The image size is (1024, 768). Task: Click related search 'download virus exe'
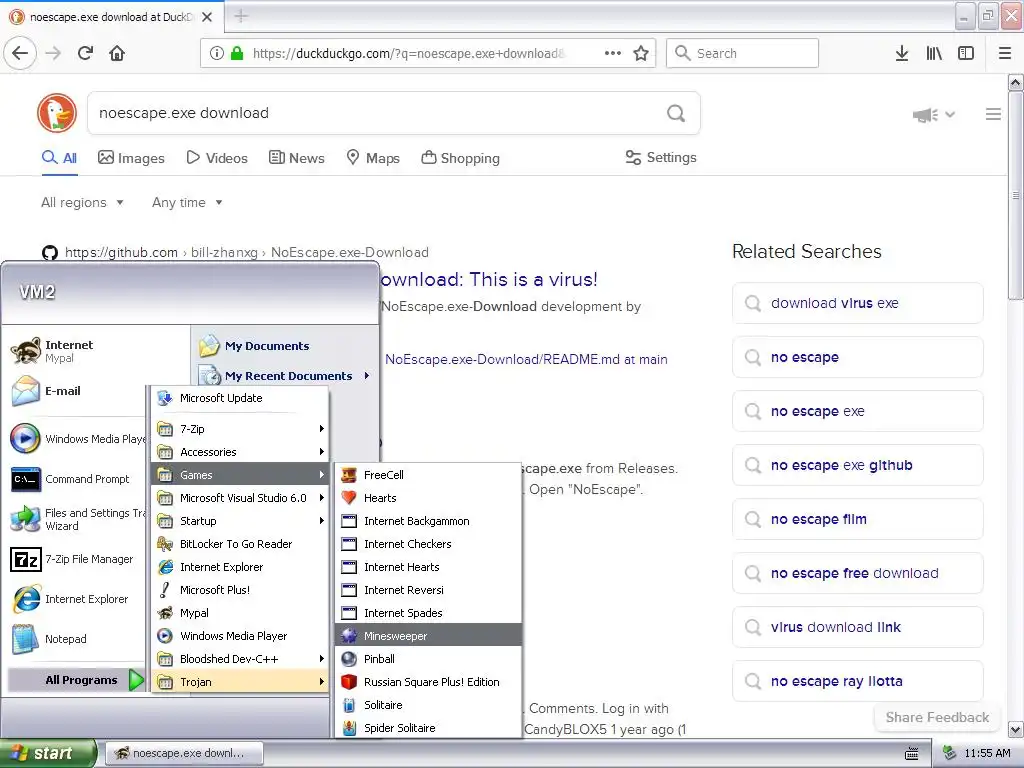(857, 303)
